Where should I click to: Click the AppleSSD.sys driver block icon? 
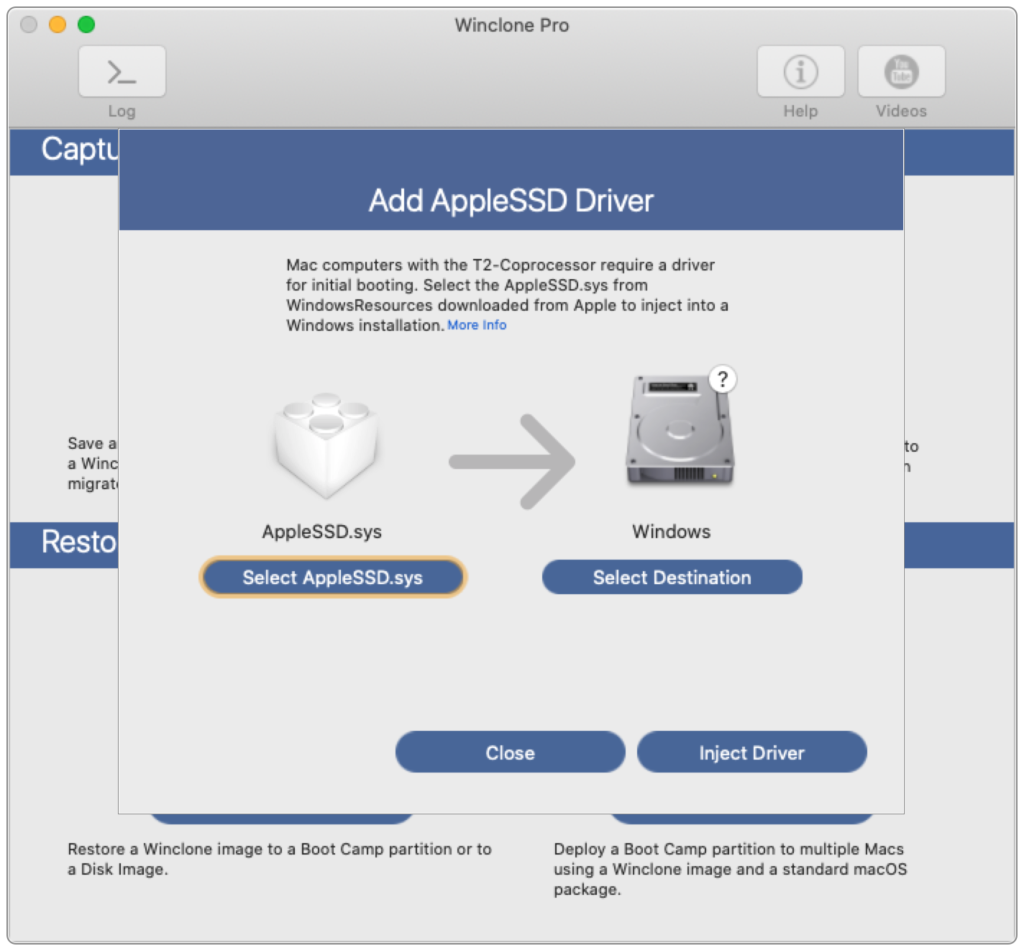coord(325,446)
